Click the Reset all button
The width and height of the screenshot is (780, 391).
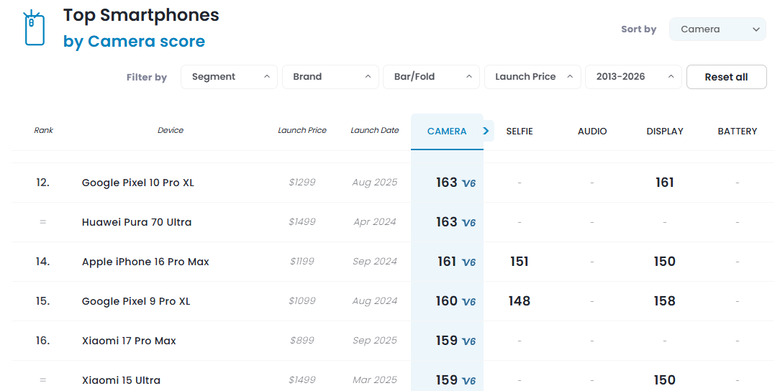click(726, 77)
